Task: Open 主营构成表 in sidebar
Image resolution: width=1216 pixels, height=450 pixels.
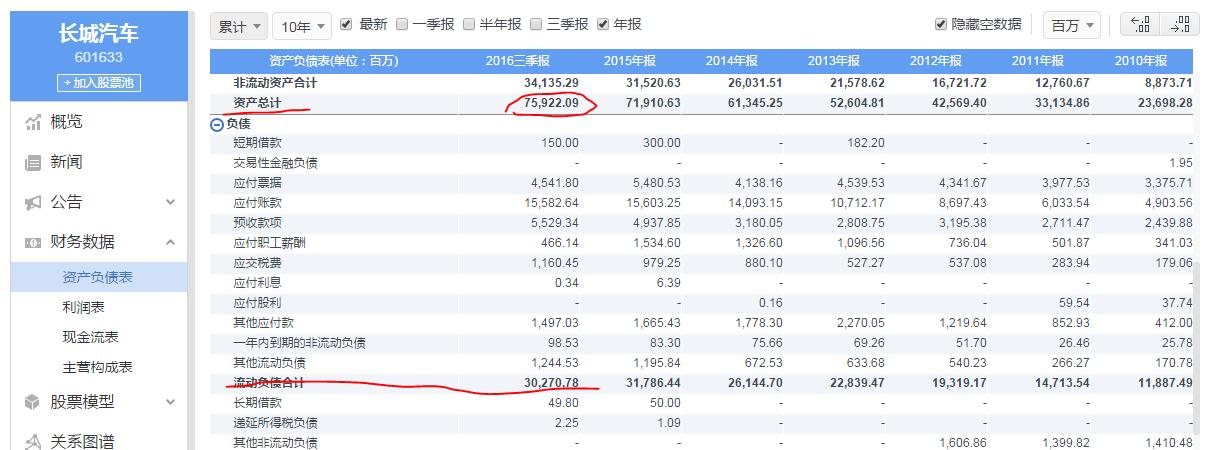Action: (98, 368)
